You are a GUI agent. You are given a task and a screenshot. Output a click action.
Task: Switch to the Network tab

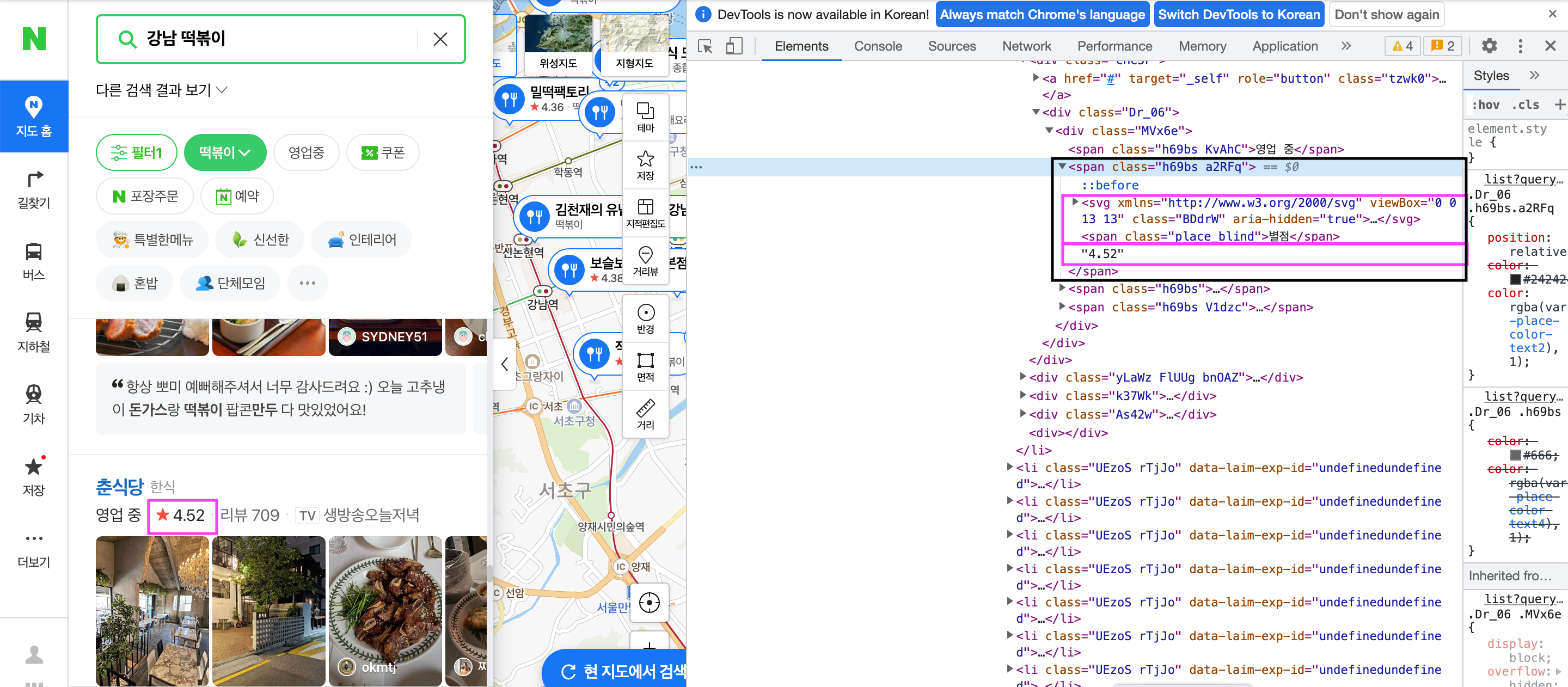tap(1026, 46)
